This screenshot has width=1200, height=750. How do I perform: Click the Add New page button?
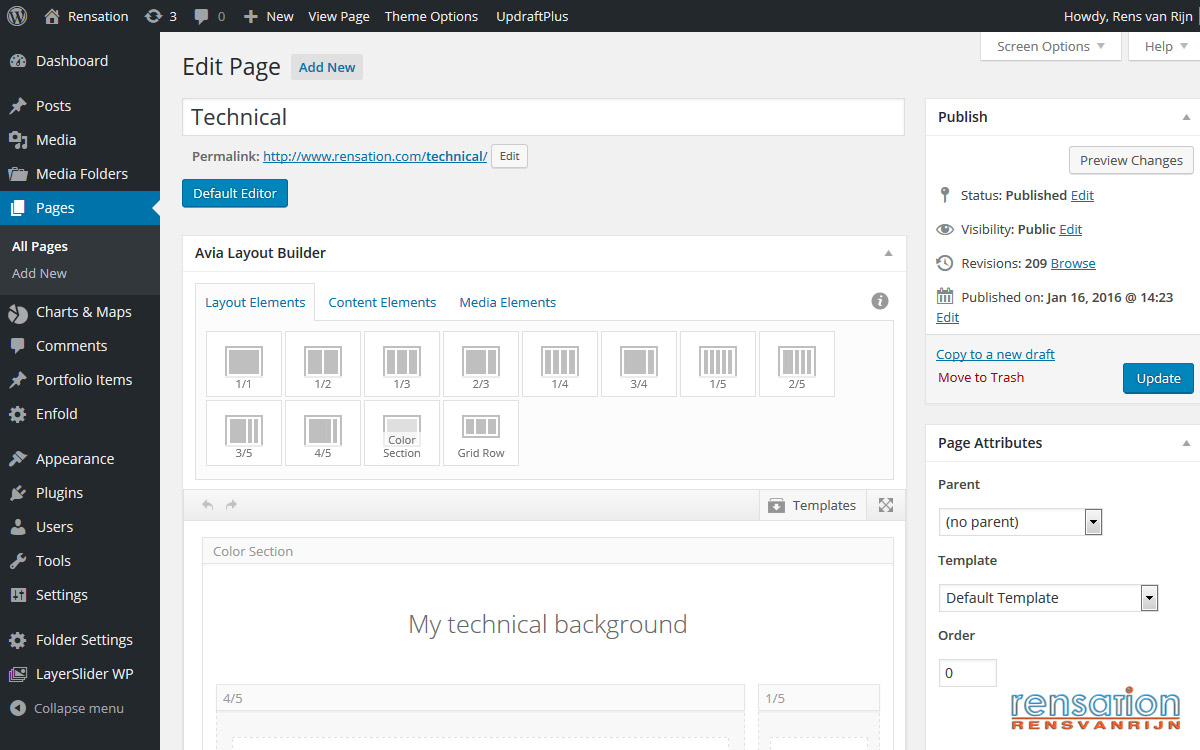[x=327, y=67]
